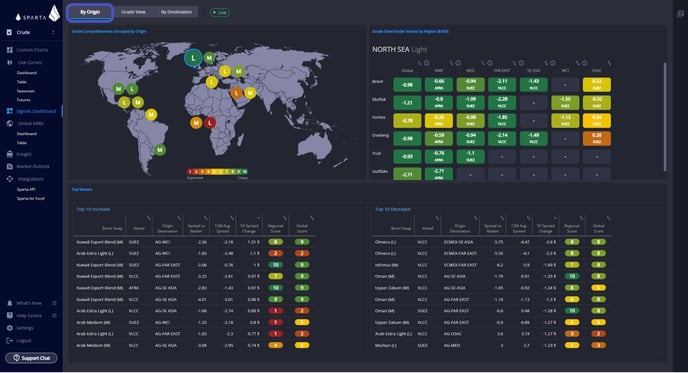Sort matrix by USAC column arrow
The width and height of the screenshot is (688, 373).
tap(609, 63)
